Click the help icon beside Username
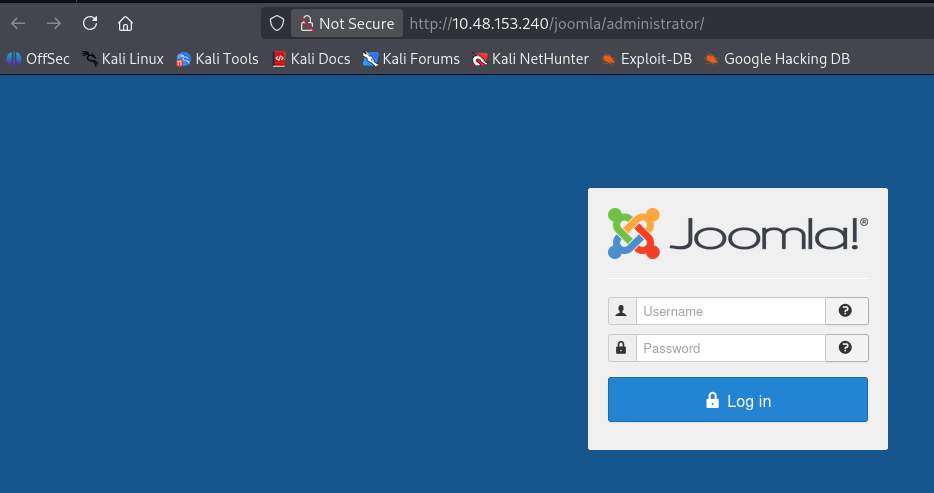934x493 pixels. [846, 311]
